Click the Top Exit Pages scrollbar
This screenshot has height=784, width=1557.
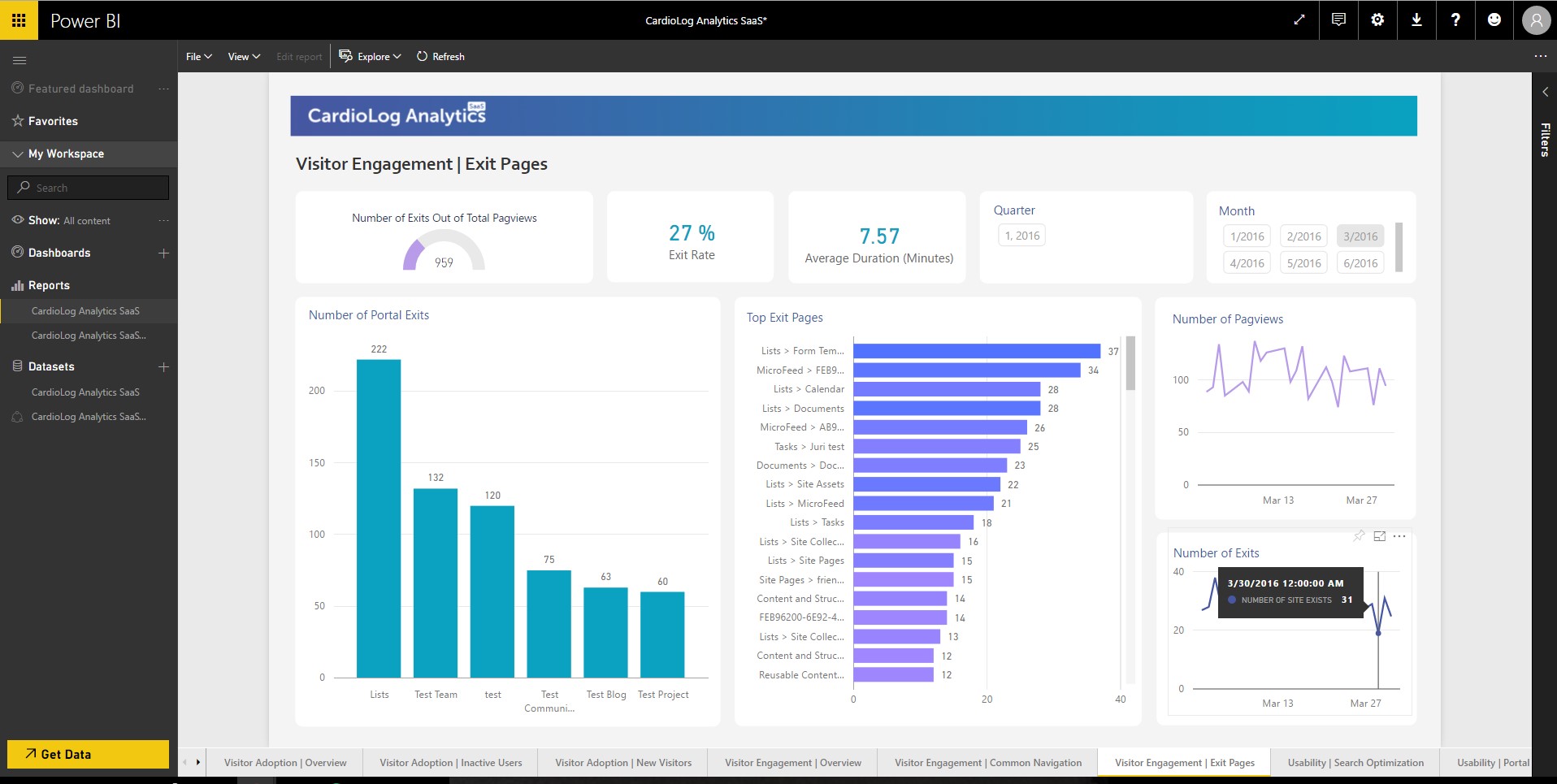[x=1130, y=363]
